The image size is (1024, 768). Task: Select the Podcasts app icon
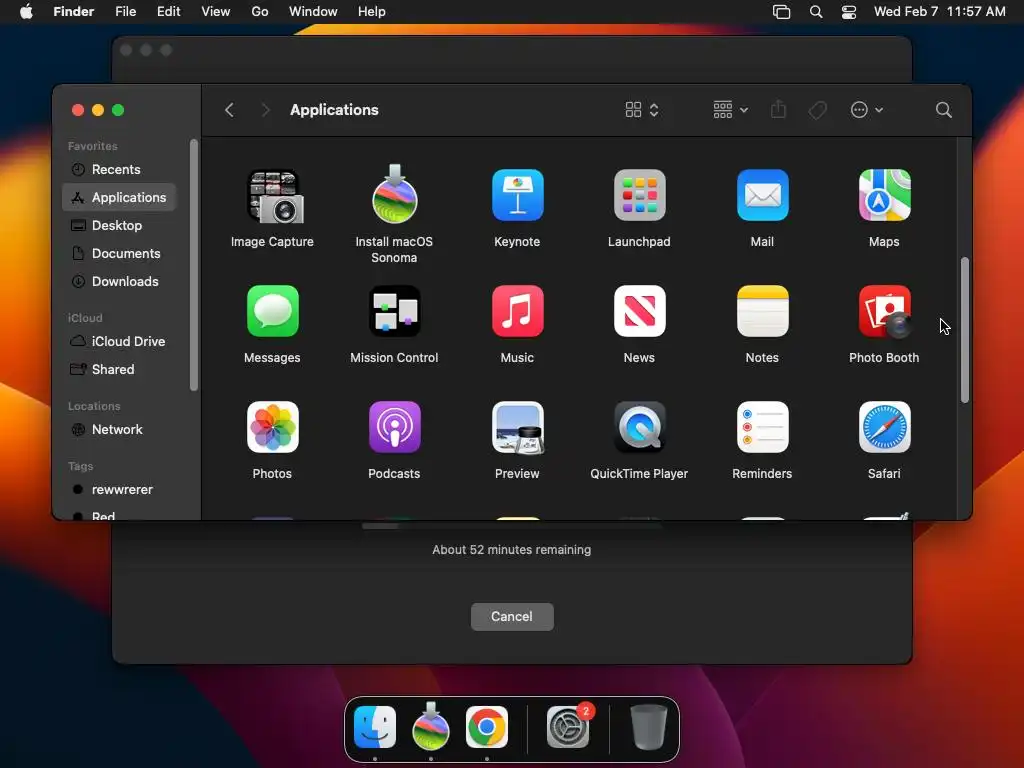click(394, 427)
